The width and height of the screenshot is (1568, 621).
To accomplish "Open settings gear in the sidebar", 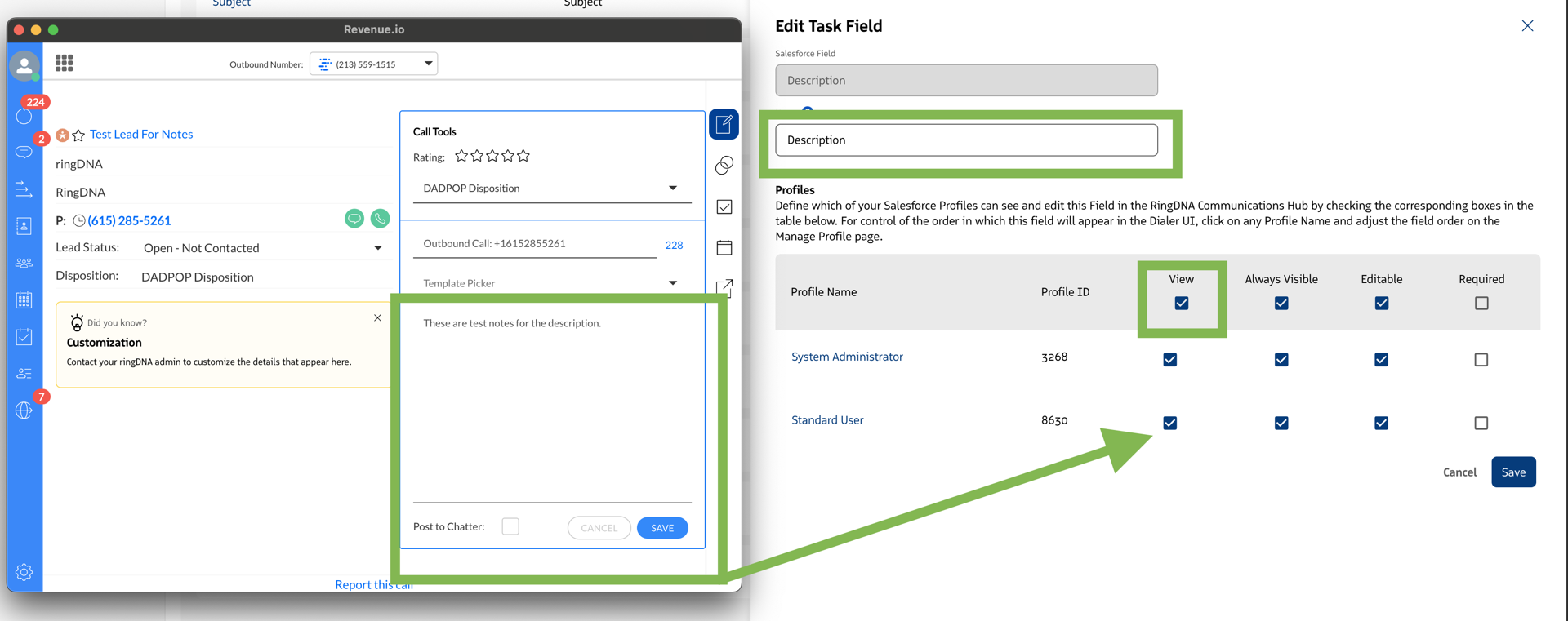I will click(24, 572).
